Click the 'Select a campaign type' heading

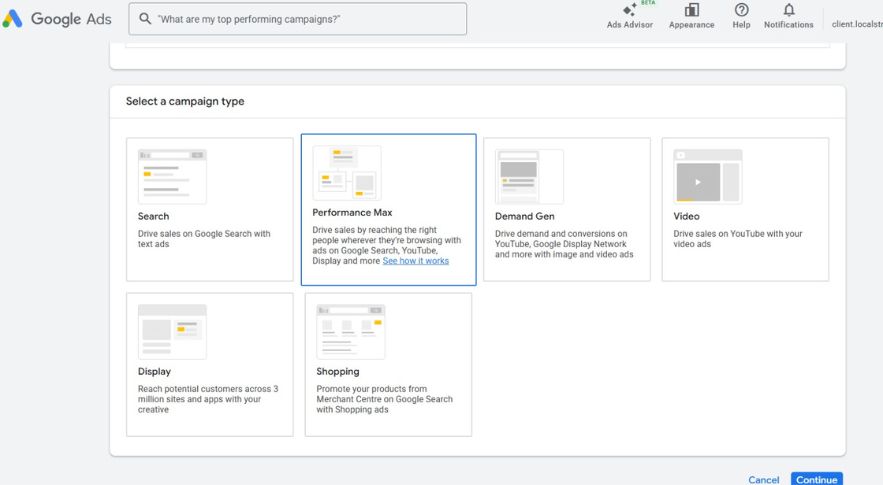click(x=185, y=101)
